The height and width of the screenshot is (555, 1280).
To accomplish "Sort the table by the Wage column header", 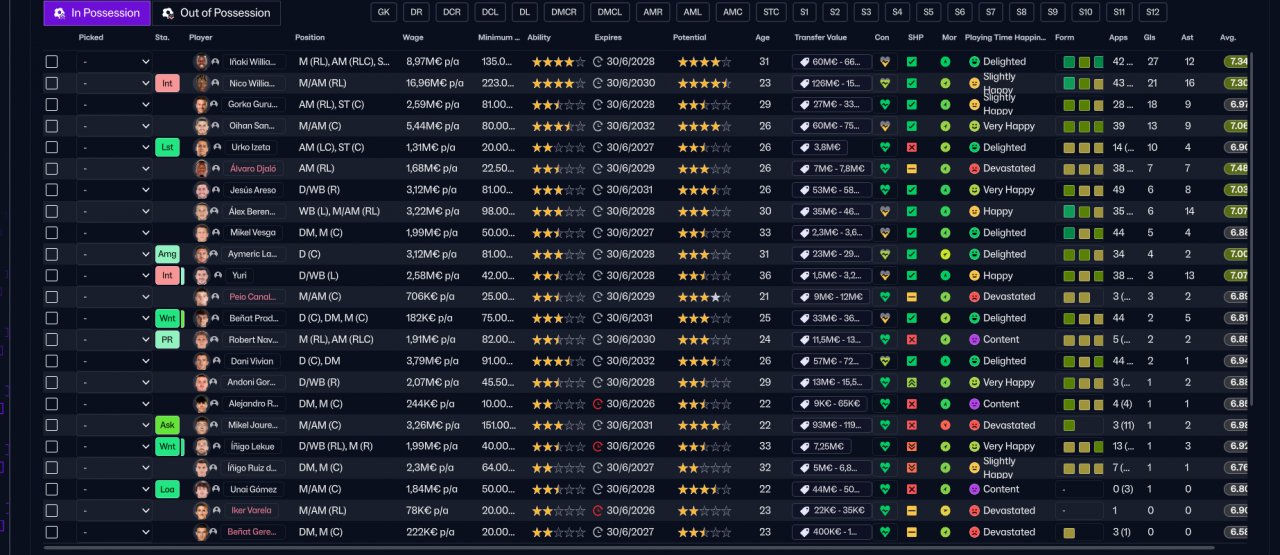I will point(413,37).
